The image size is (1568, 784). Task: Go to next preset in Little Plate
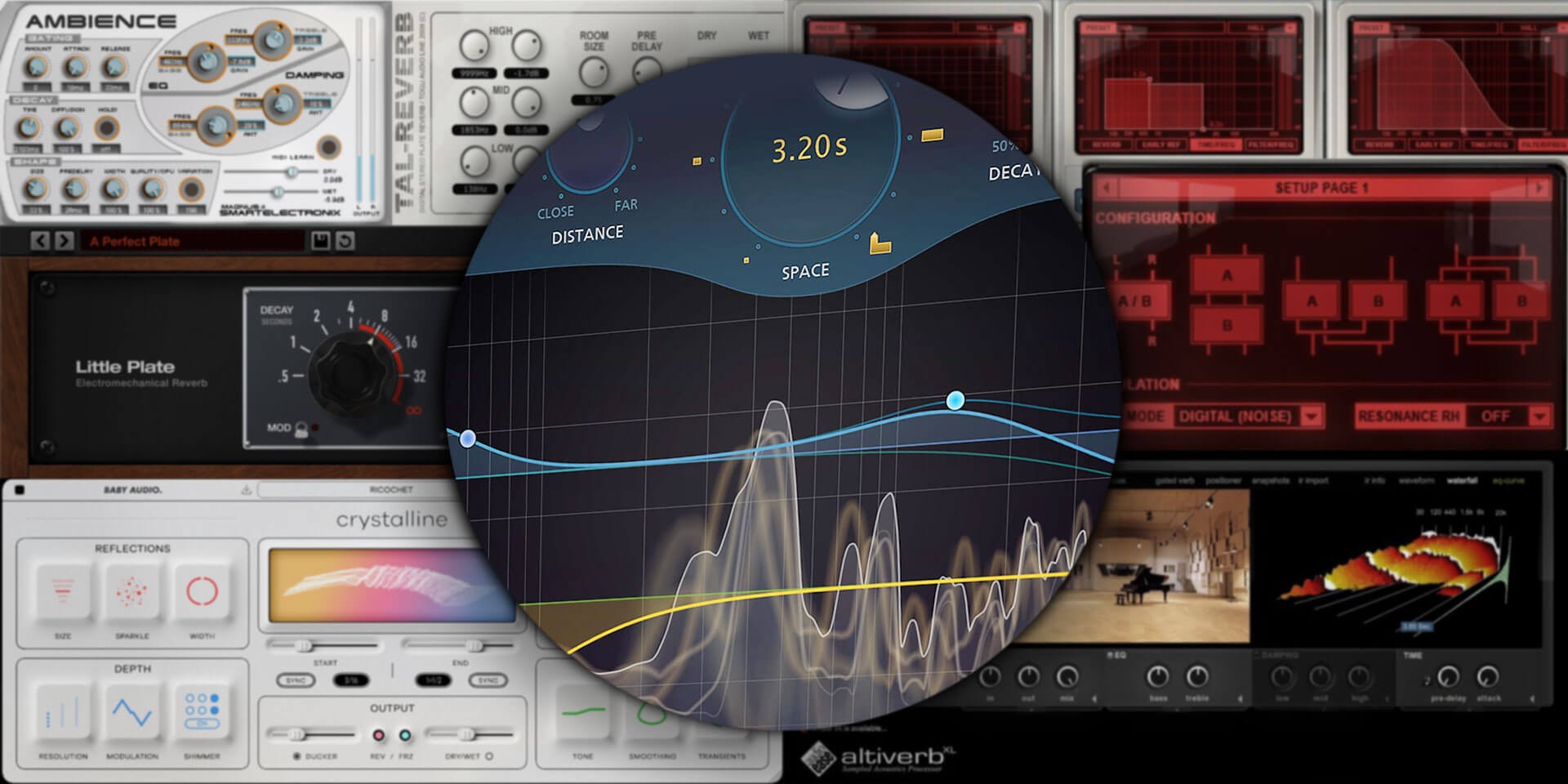point(65,241)
